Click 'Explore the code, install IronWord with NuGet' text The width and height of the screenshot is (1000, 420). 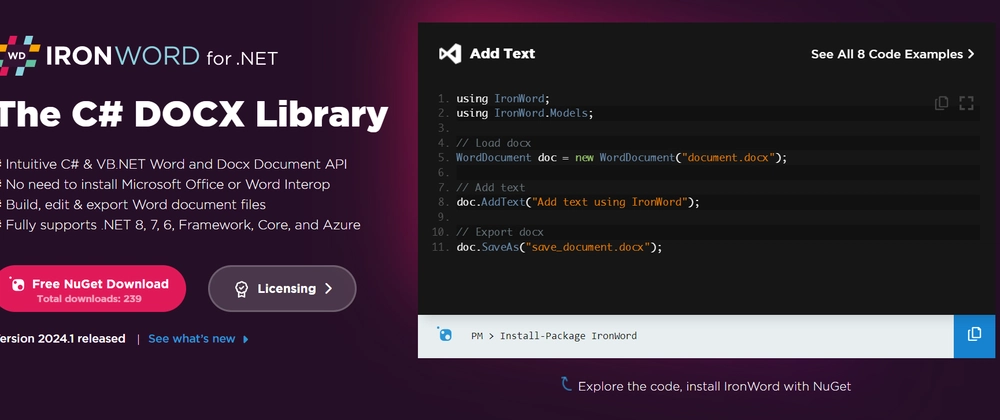click(x=714, y=386)
